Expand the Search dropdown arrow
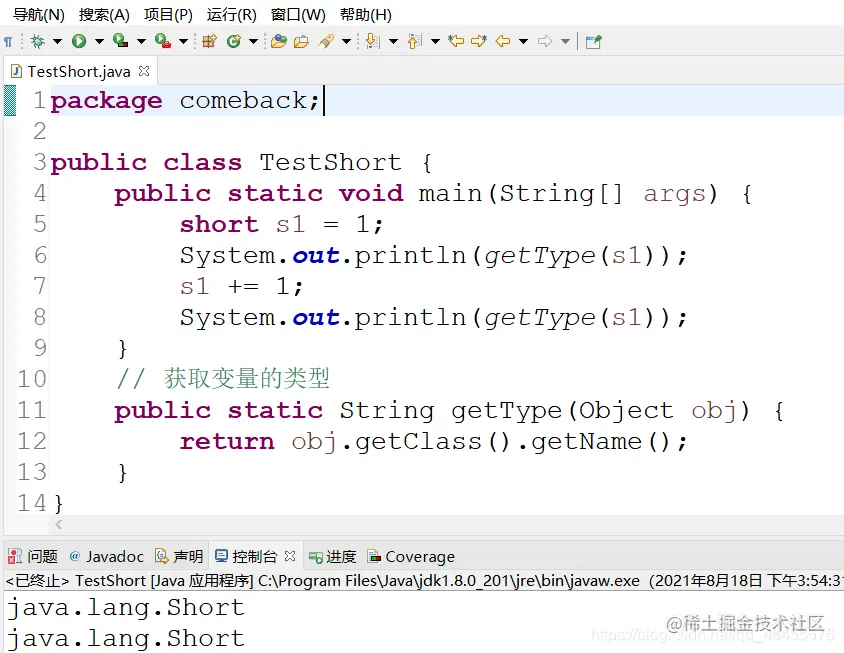Image resolution: width=844 pixels, height=653 pixels. (346, 41)
